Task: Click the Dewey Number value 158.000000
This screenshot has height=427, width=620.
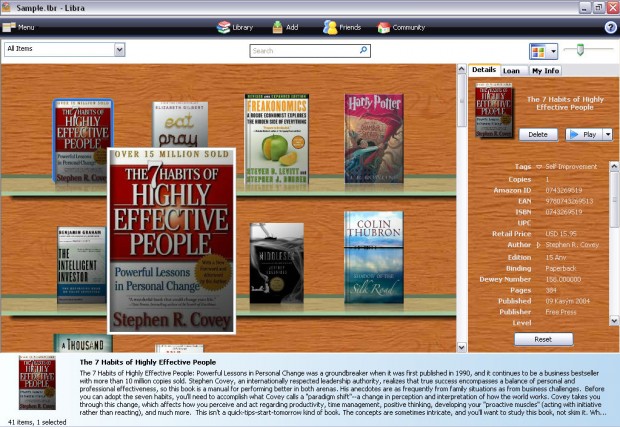Action: click(563, 280)
